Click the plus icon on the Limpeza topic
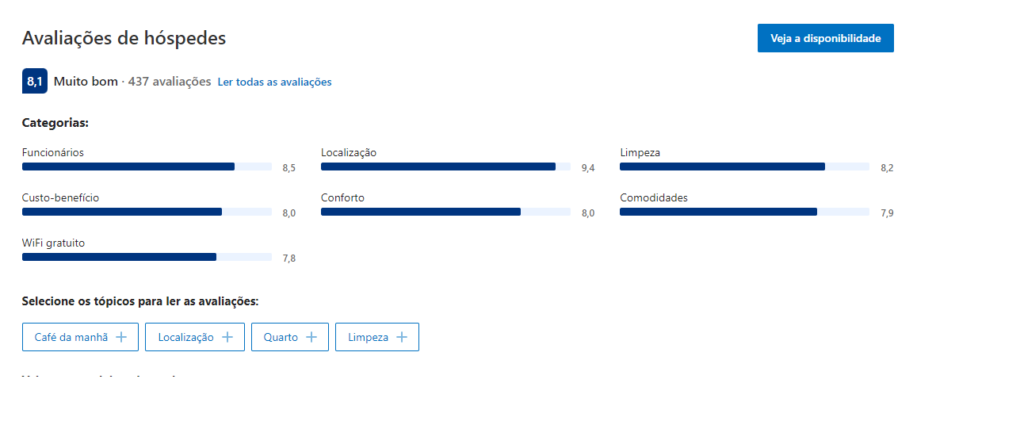Image resolution: width=1024 pixels, height=425 pixels. coord(401,338)
